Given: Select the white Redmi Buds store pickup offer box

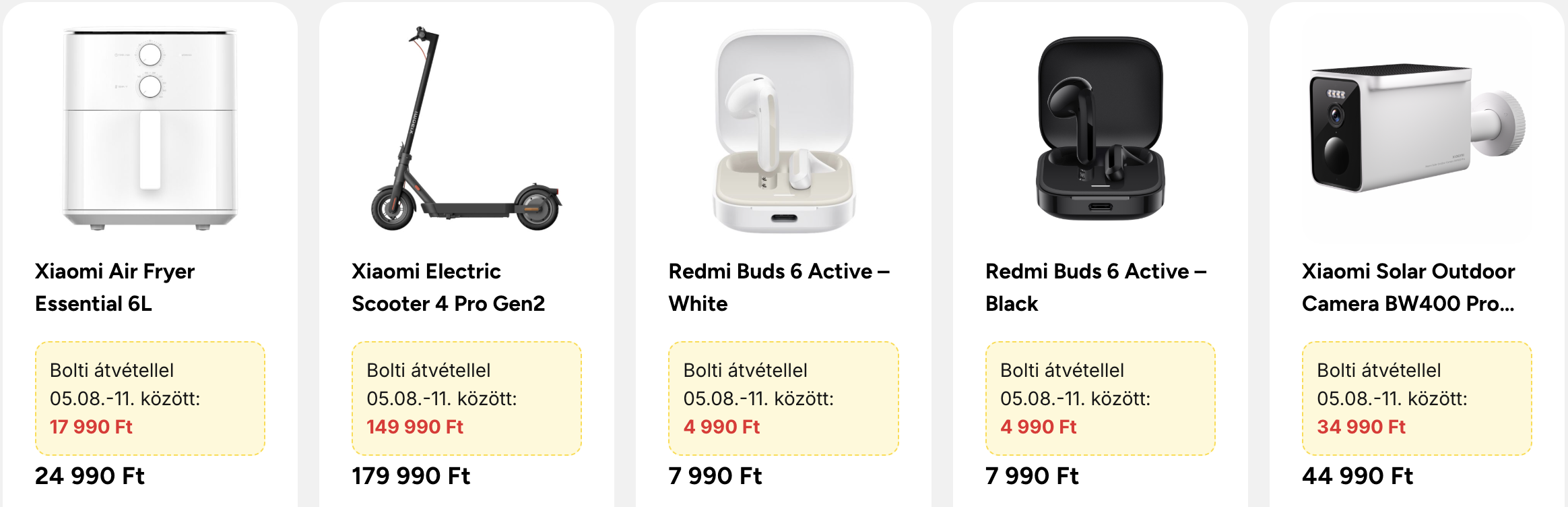Looking at the screenshot, I should tap(783, 398).
